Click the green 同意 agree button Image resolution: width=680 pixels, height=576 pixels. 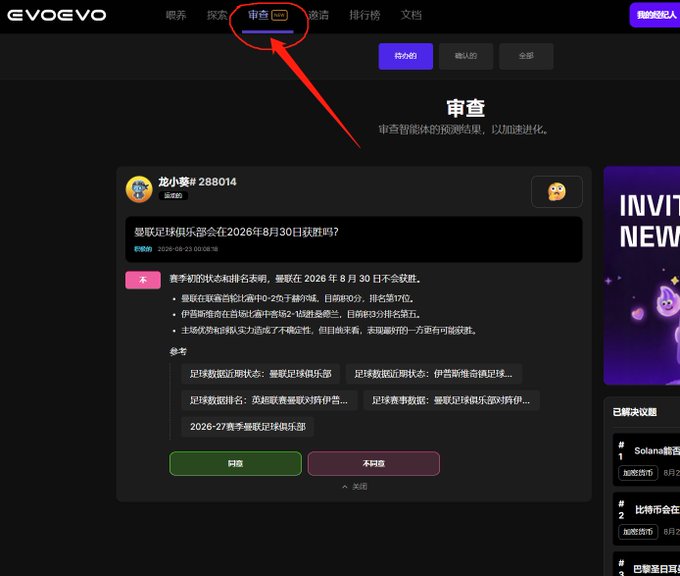click(235, 464)
